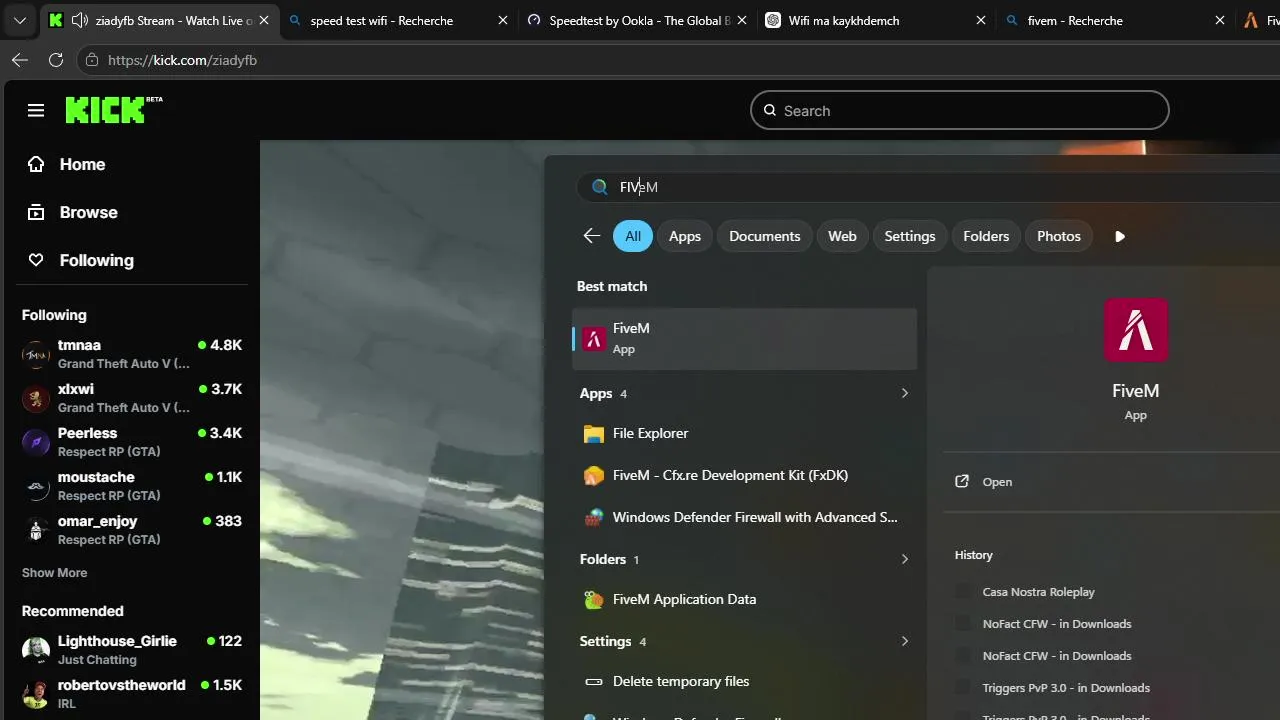
Task: Switch to Speedtest by Ookla tab
Action: 638,20
